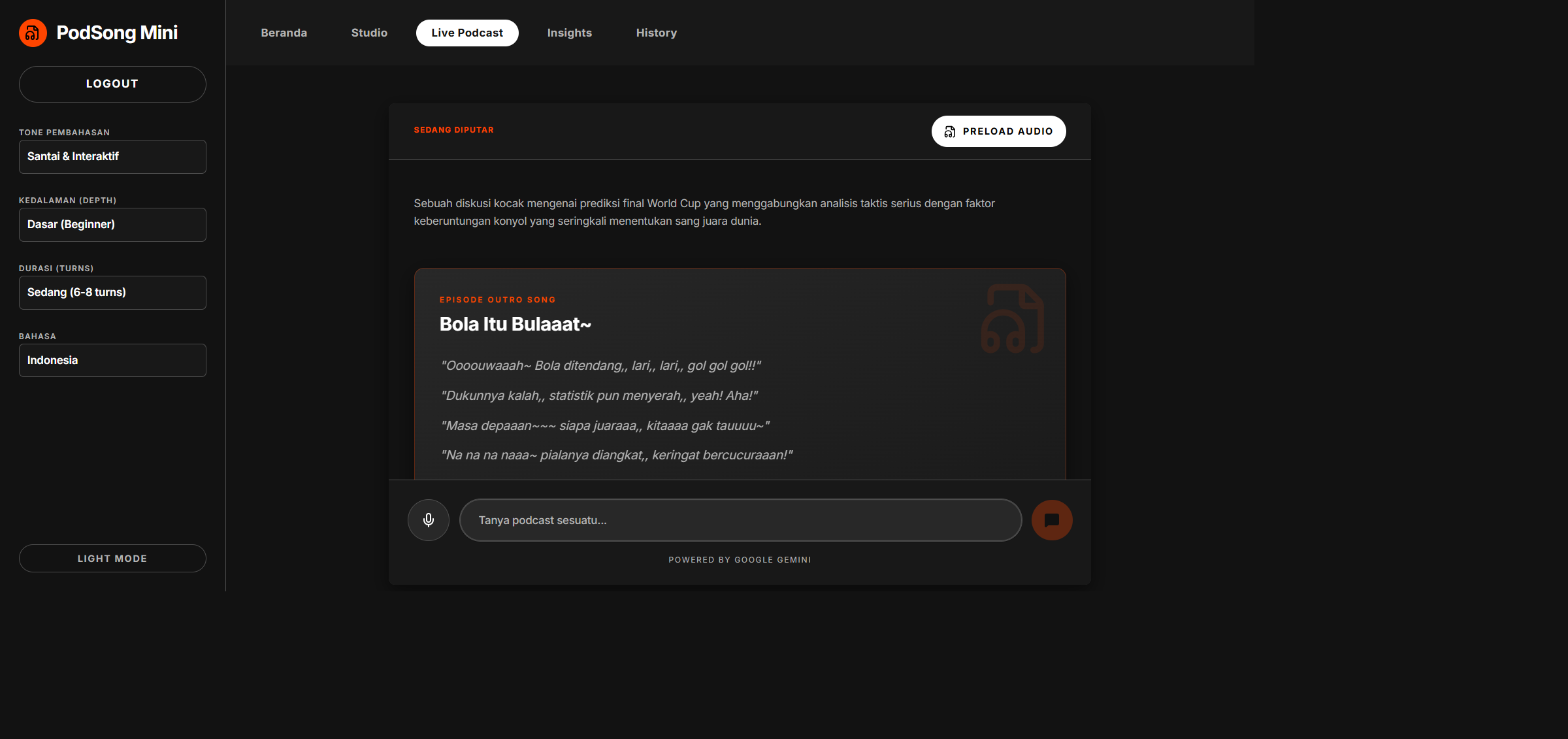Toggle LIGHT MODE in the sidebar
The width and height of the screenshot is (1568, 739).
[112, 559]
